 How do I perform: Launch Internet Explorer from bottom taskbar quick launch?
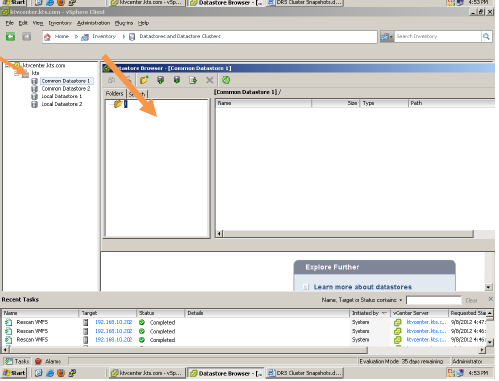pos(50,373)
